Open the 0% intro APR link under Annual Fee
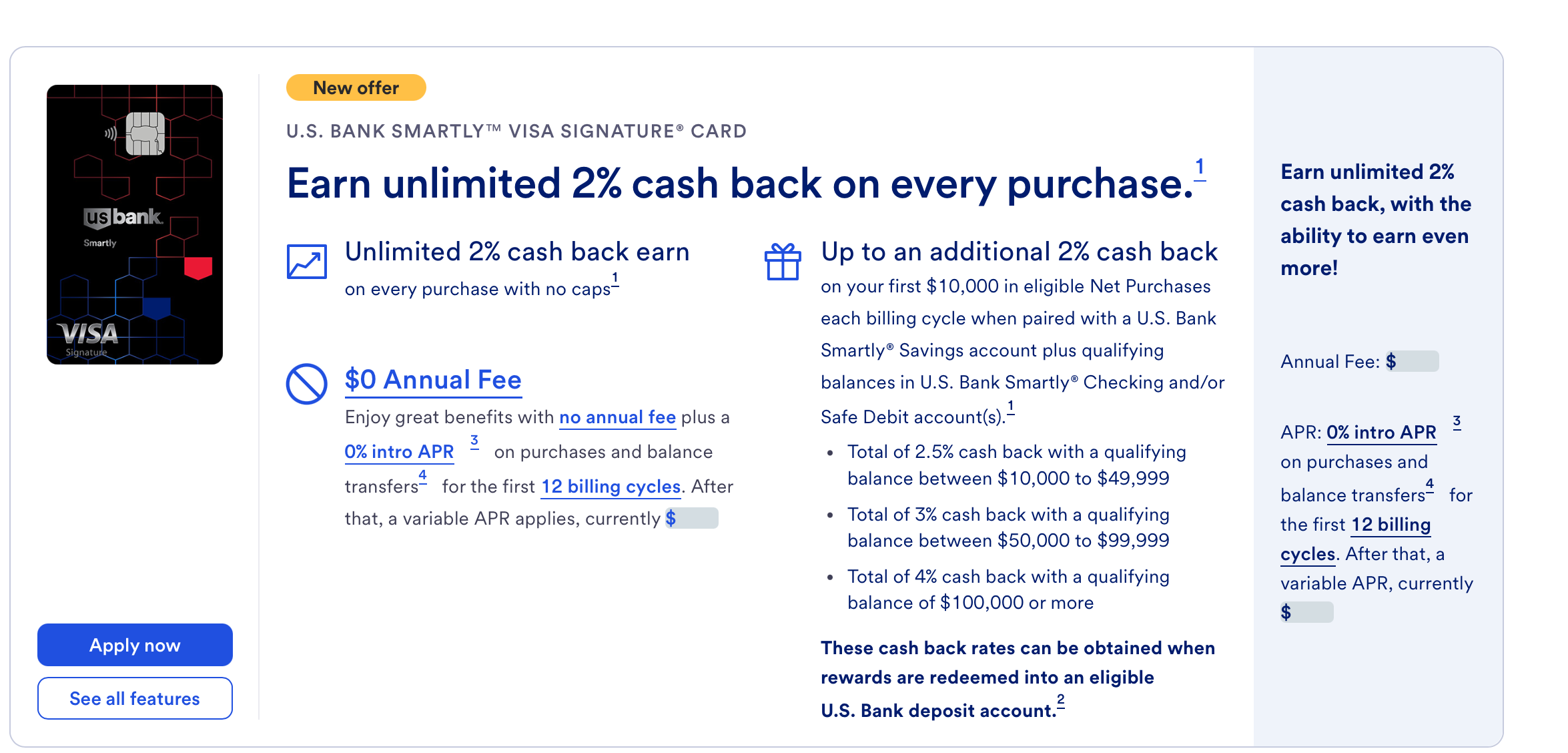The image size is (1568, 753). [x=399, y=452]
